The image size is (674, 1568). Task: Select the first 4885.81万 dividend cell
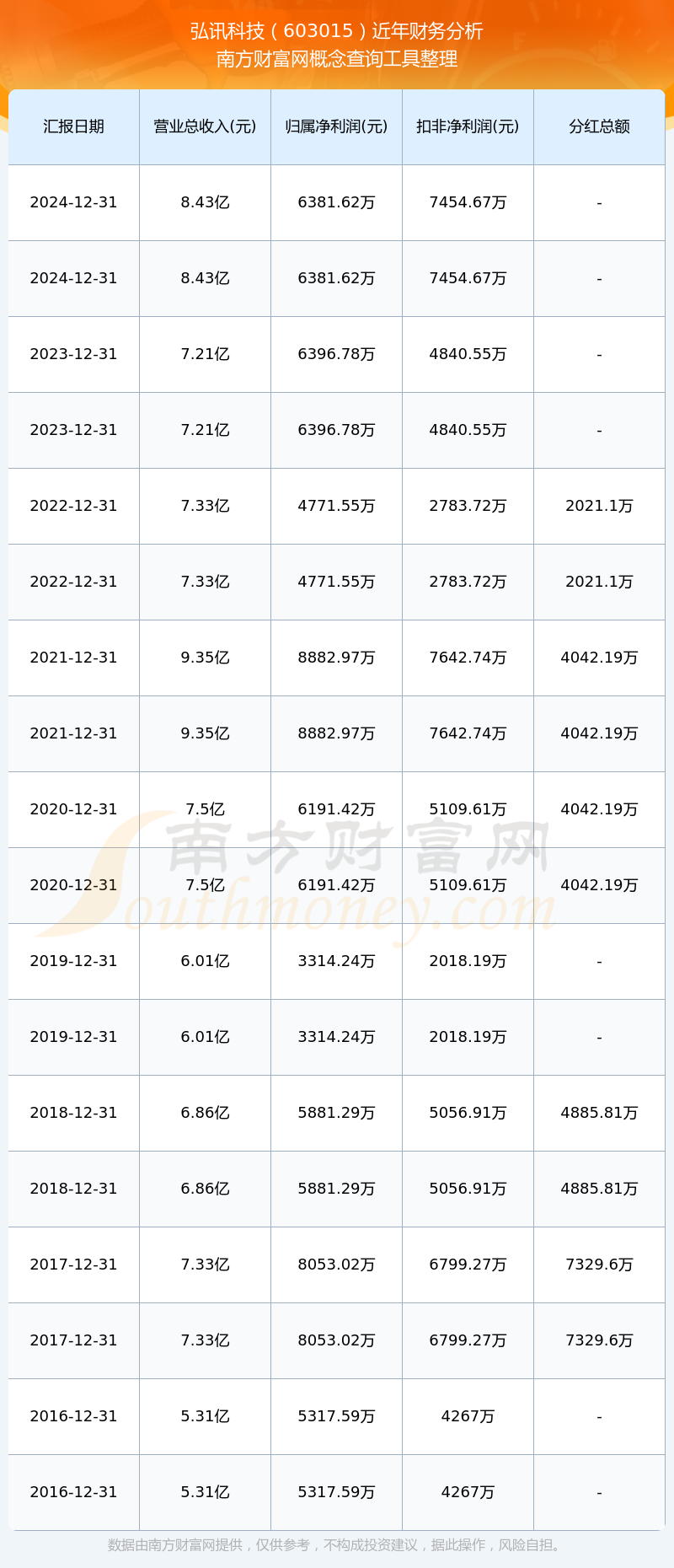pos(599,1113)
